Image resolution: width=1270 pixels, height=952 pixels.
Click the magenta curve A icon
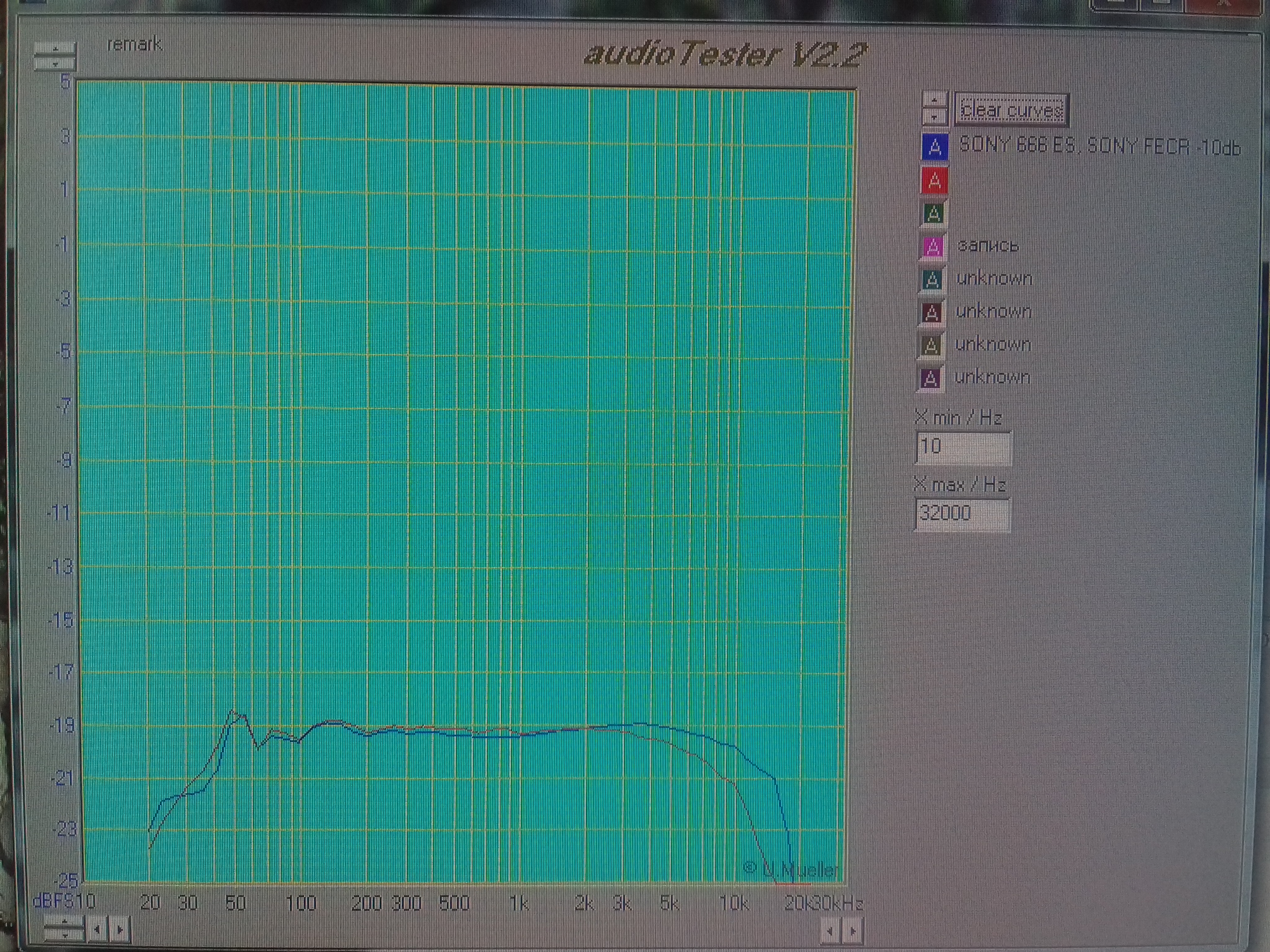tap(933, 247)
